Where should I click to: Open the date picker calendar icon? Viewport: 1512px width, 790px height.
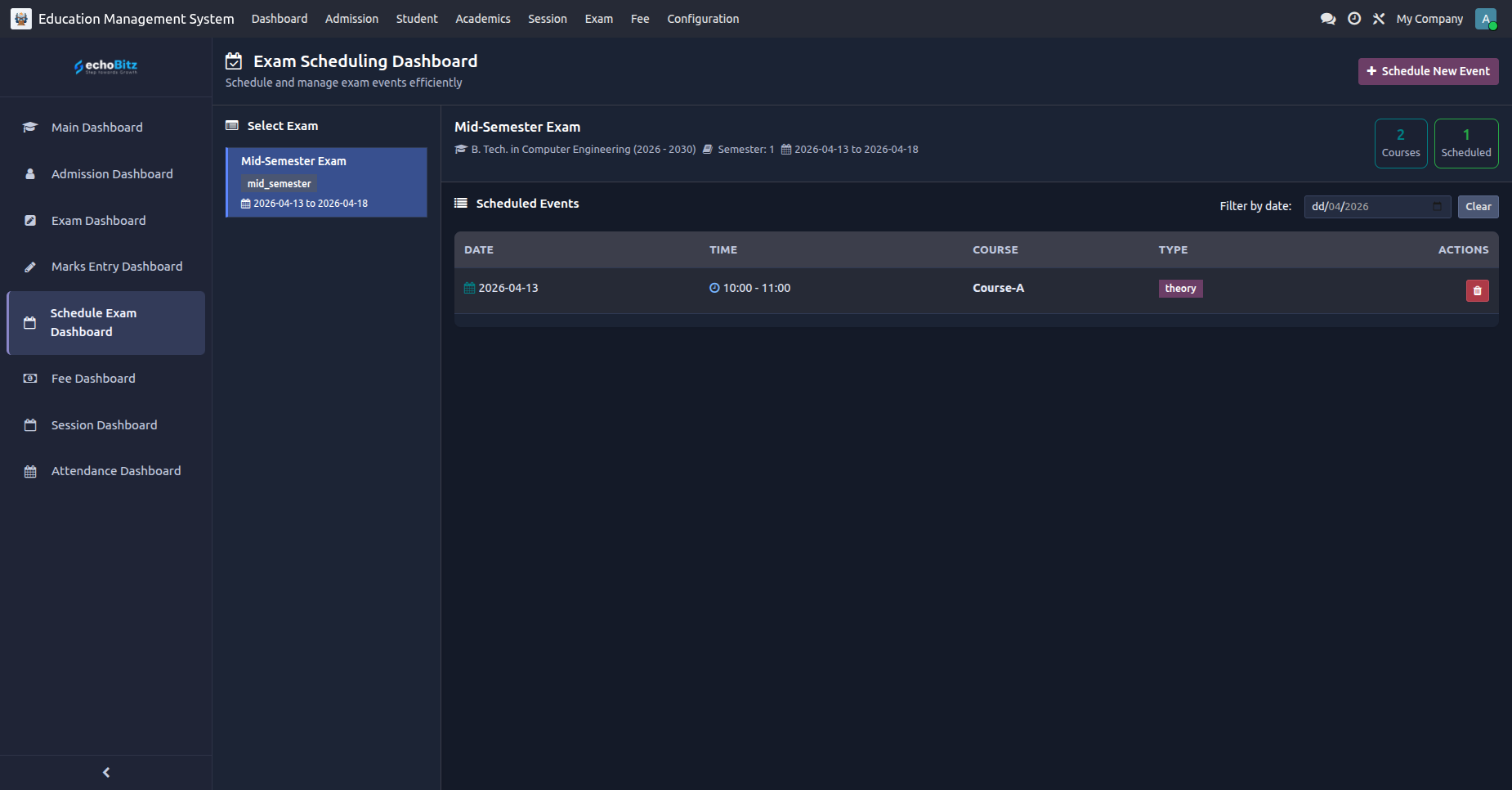click(x=1437, y=206)
